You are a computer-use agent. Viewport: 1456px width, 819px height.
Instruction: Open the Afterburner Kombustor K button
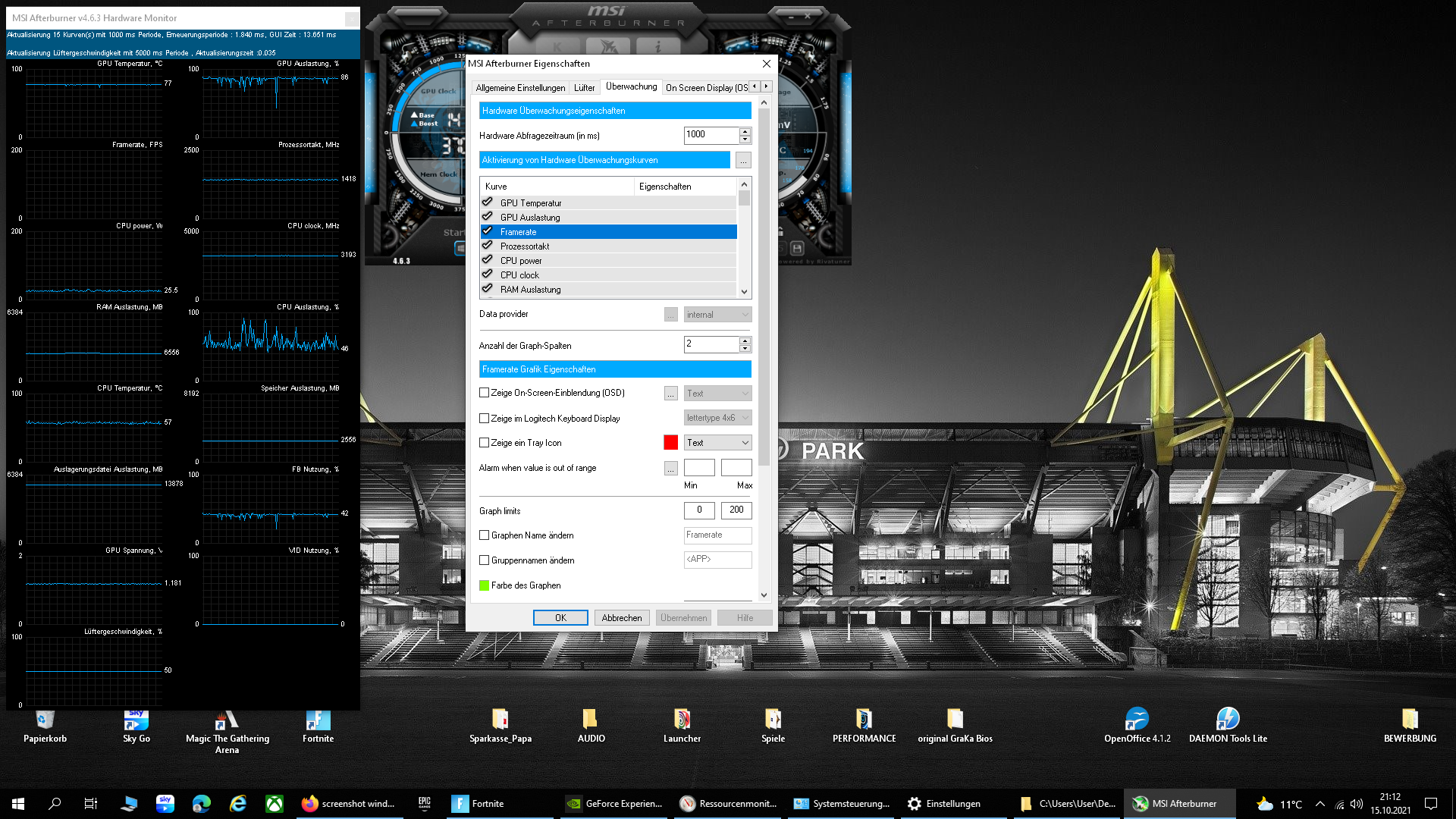[x=558, y=46]
